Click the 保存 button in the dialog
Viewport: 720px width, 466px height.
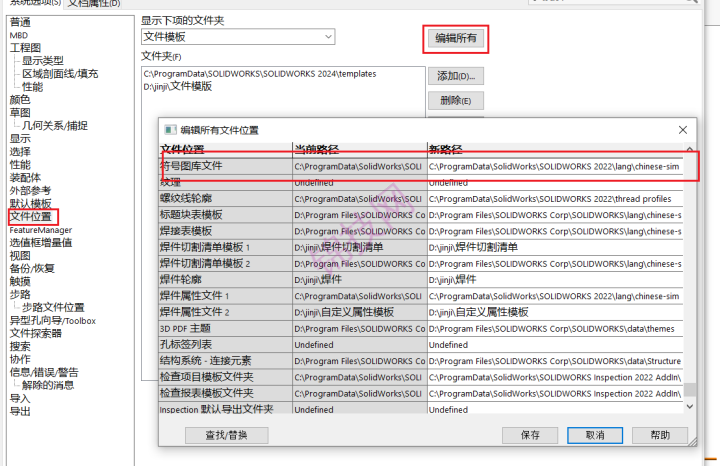[530, 435]
